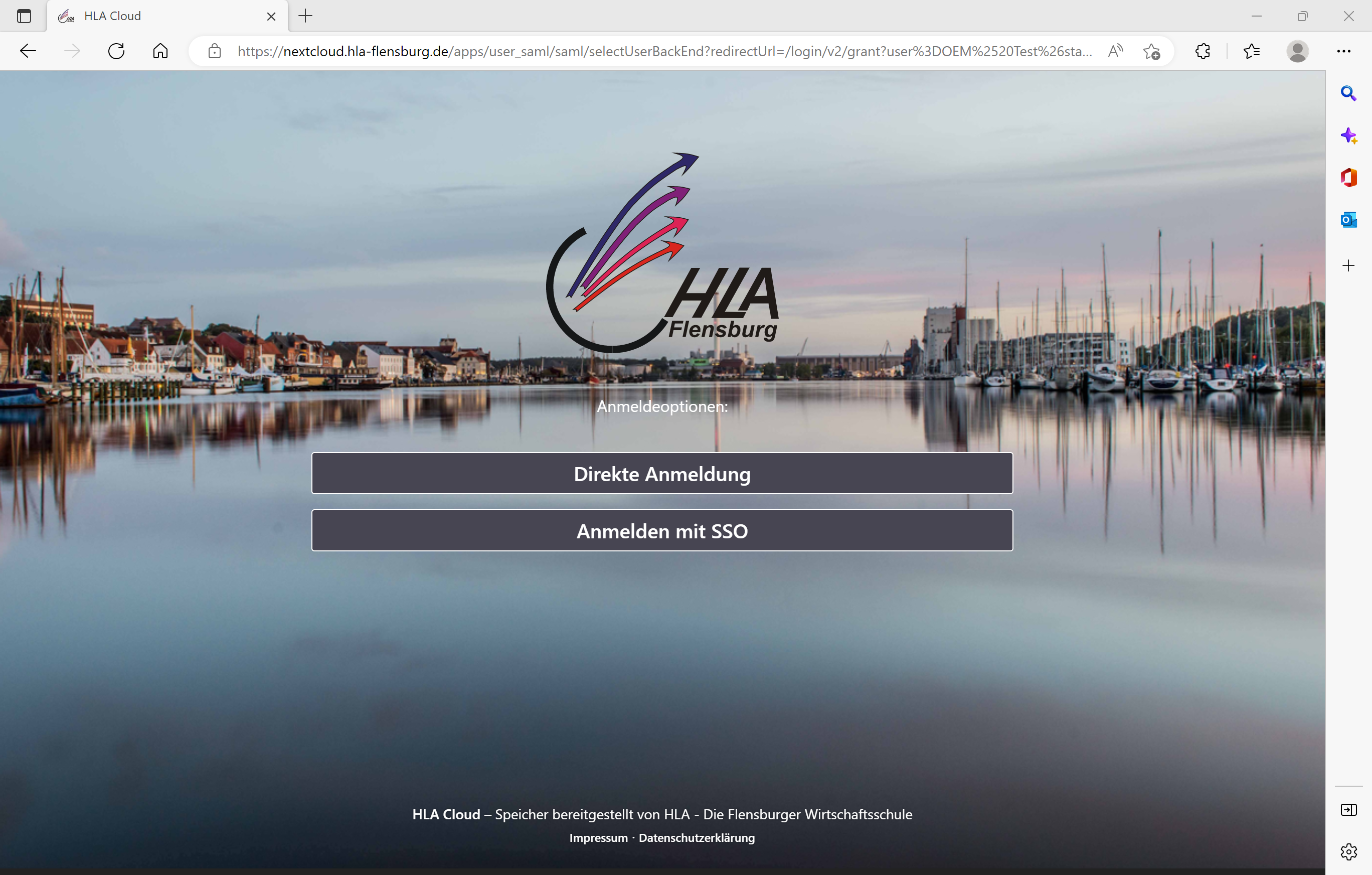Open Outlook in the sidebar

coord(1348,219)
